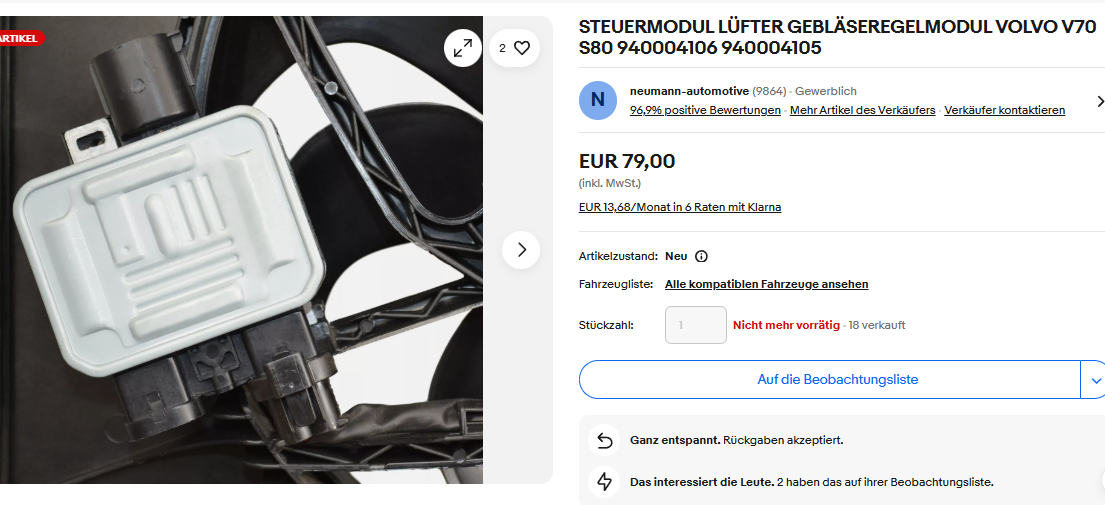Click the main product photo
Screen dimensions: 1105x505
(241, 249)
